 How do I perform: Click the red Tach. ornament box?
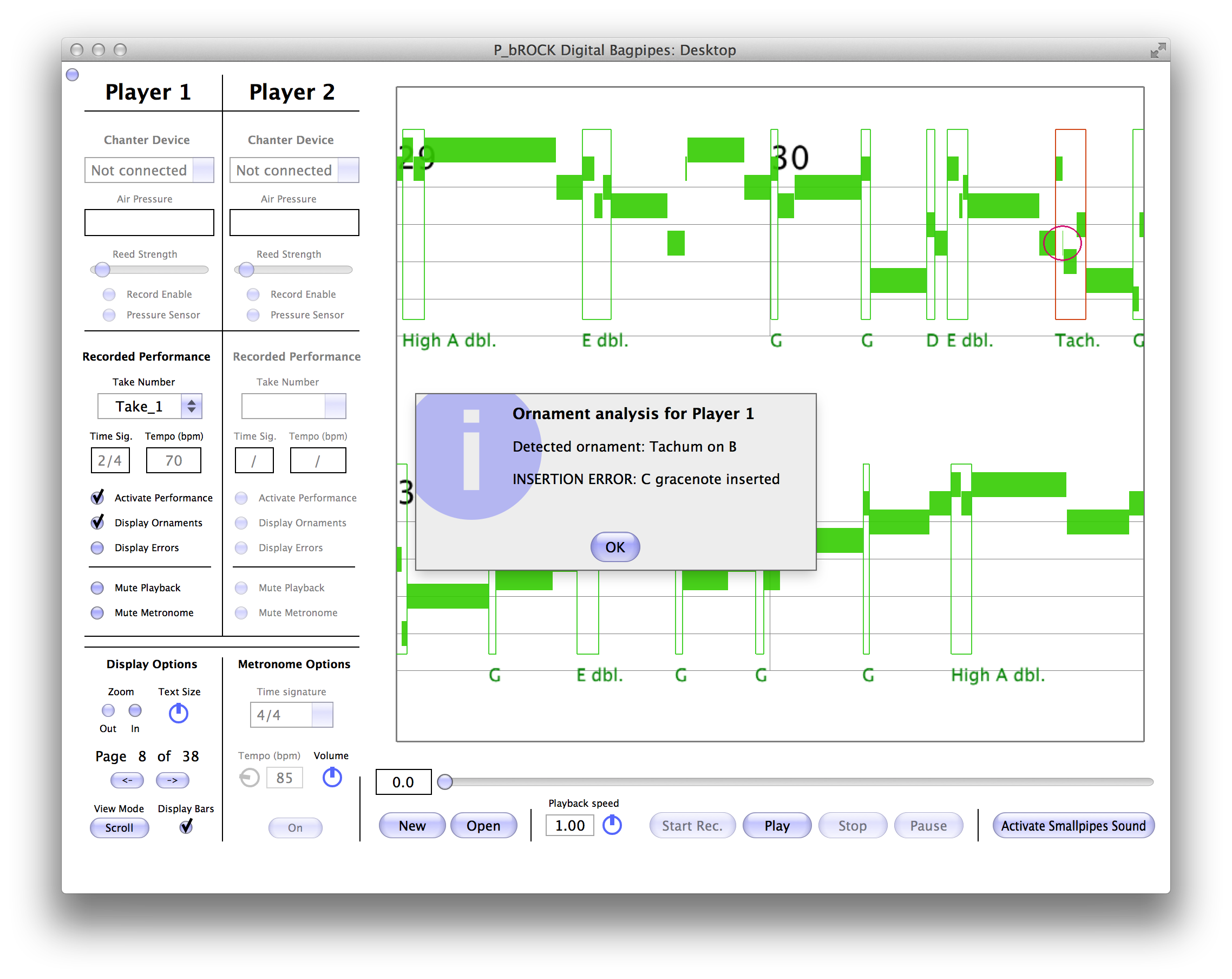point(1070,224)
